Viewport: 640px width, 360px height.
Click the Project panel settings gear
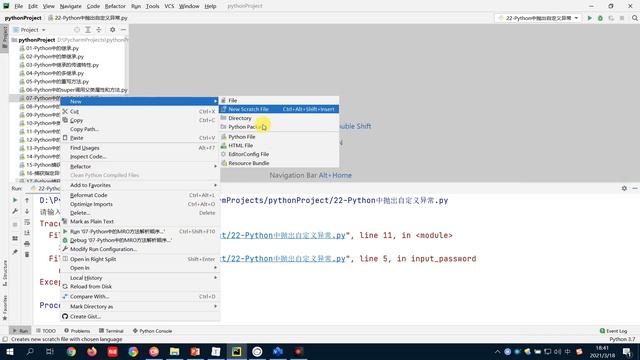[x=112, y=30]
